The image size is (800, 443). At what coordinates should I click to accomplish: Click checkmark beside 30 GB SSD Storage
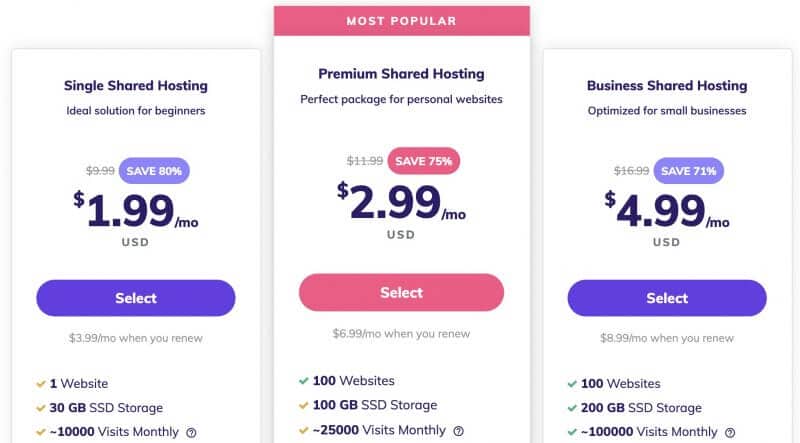point(41,408)
